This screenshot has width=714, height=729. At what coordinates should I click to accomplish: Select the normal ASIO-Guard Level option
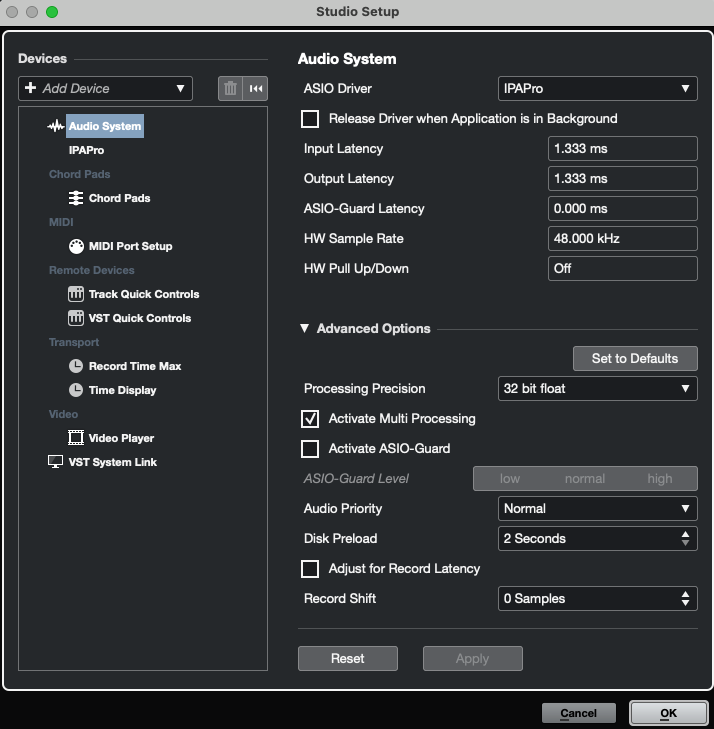[x=585, y=478]
